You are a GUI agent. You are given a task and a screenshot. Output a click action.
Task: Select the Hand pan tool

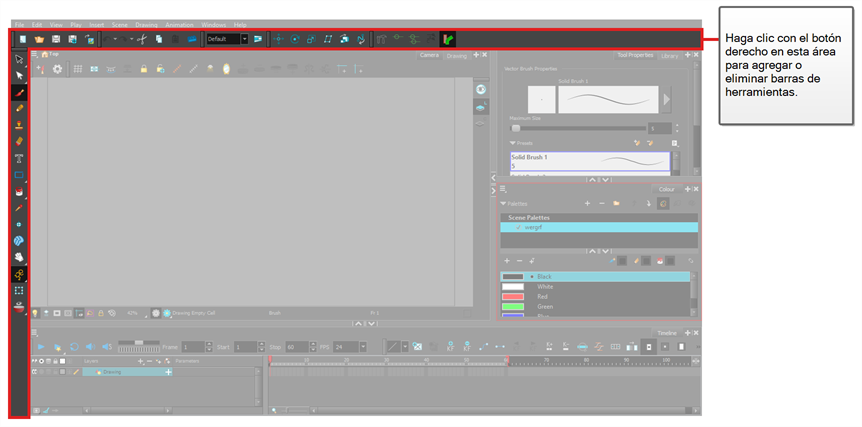point(19,257)
